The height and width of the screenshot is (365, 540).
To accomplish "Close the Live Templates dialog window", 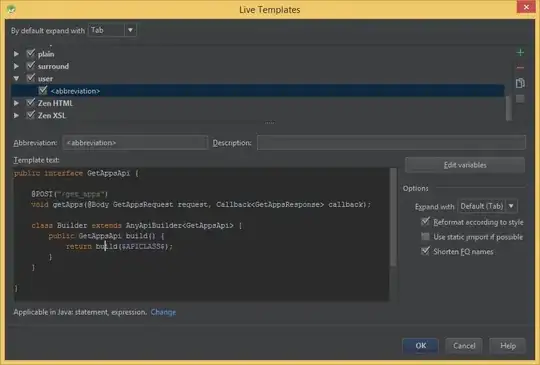I will pyautogui.click(x=526, y=7).
